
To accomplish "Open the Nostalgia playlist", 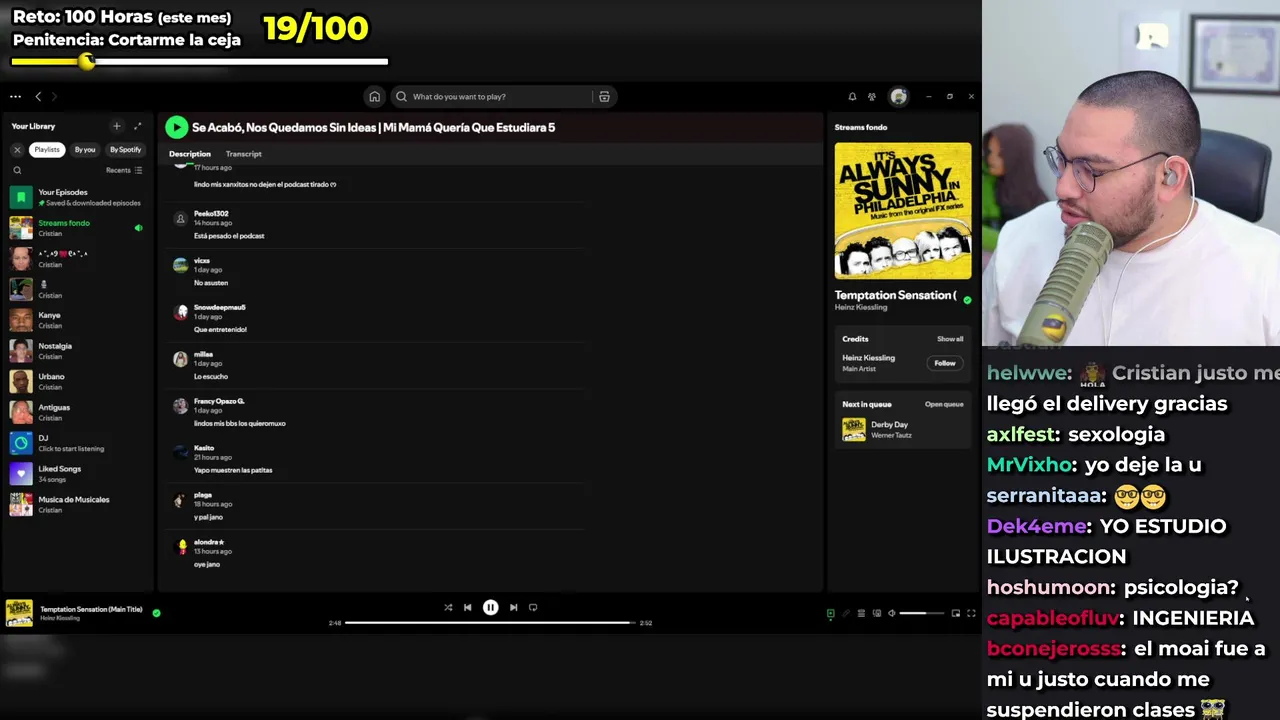I will tap(78, 351).
